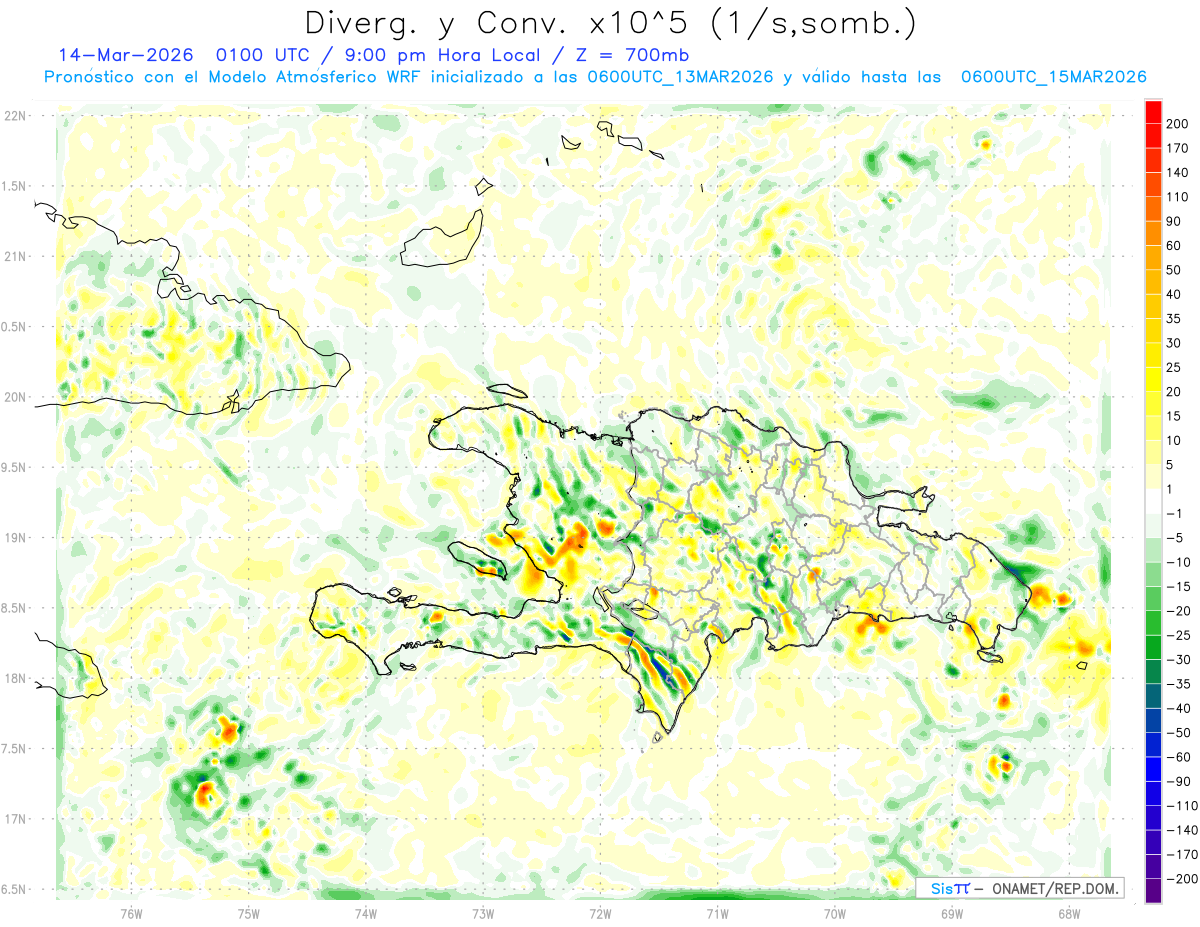1200x927 pixels.
Task: Click the positive '200' value on the color scale
Action: (x=1179, y=123)
